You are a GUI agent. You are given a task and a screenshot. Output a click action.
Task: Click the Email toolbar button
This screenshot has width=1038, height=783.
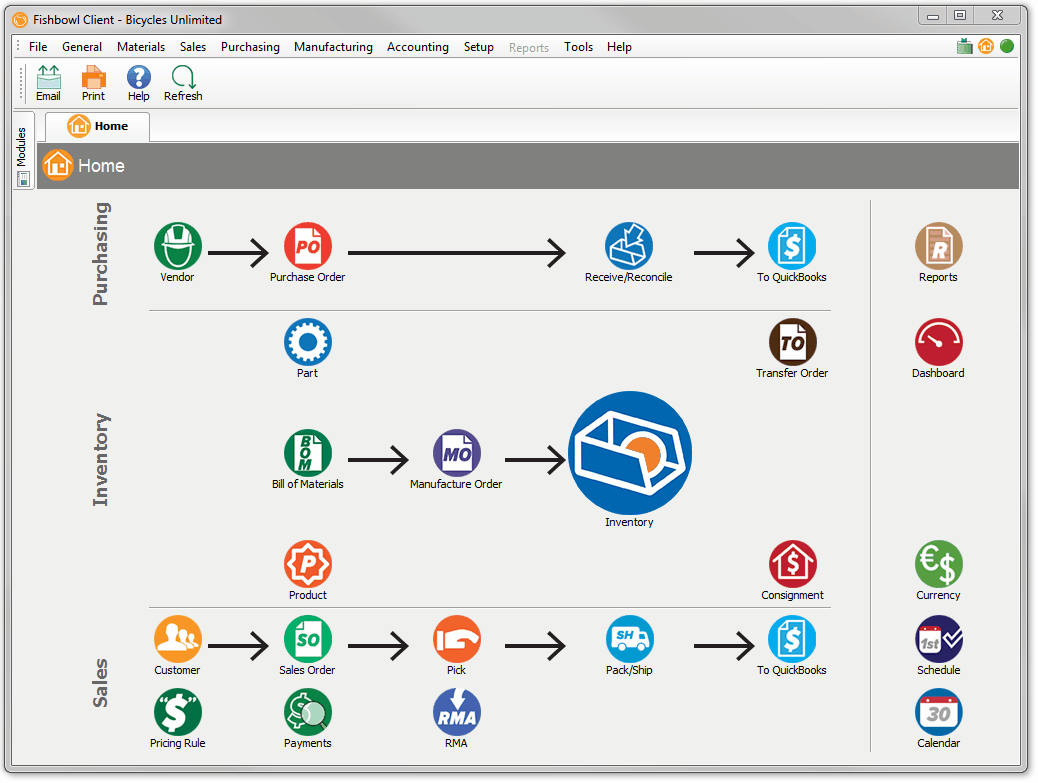click(x=48, y=83)
